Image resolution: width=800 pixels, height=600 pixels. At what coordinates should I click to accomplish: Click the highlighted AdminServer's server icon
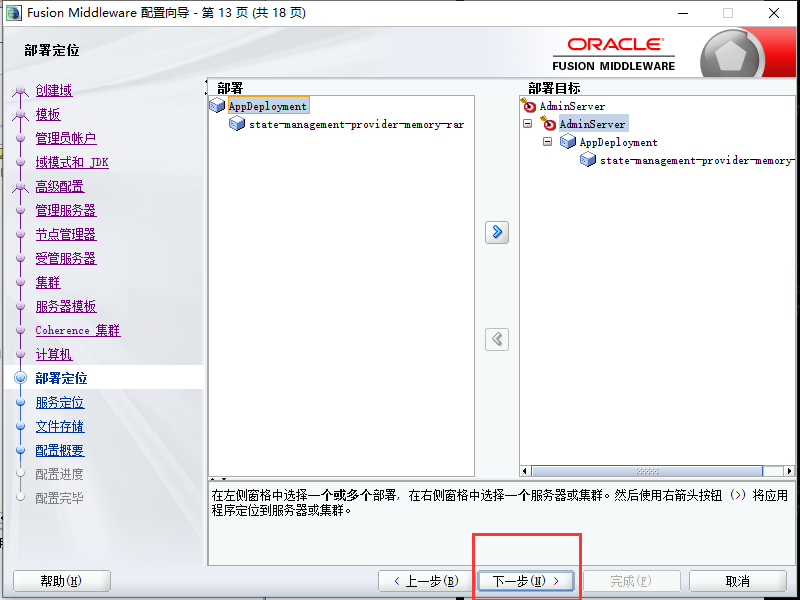548,123
